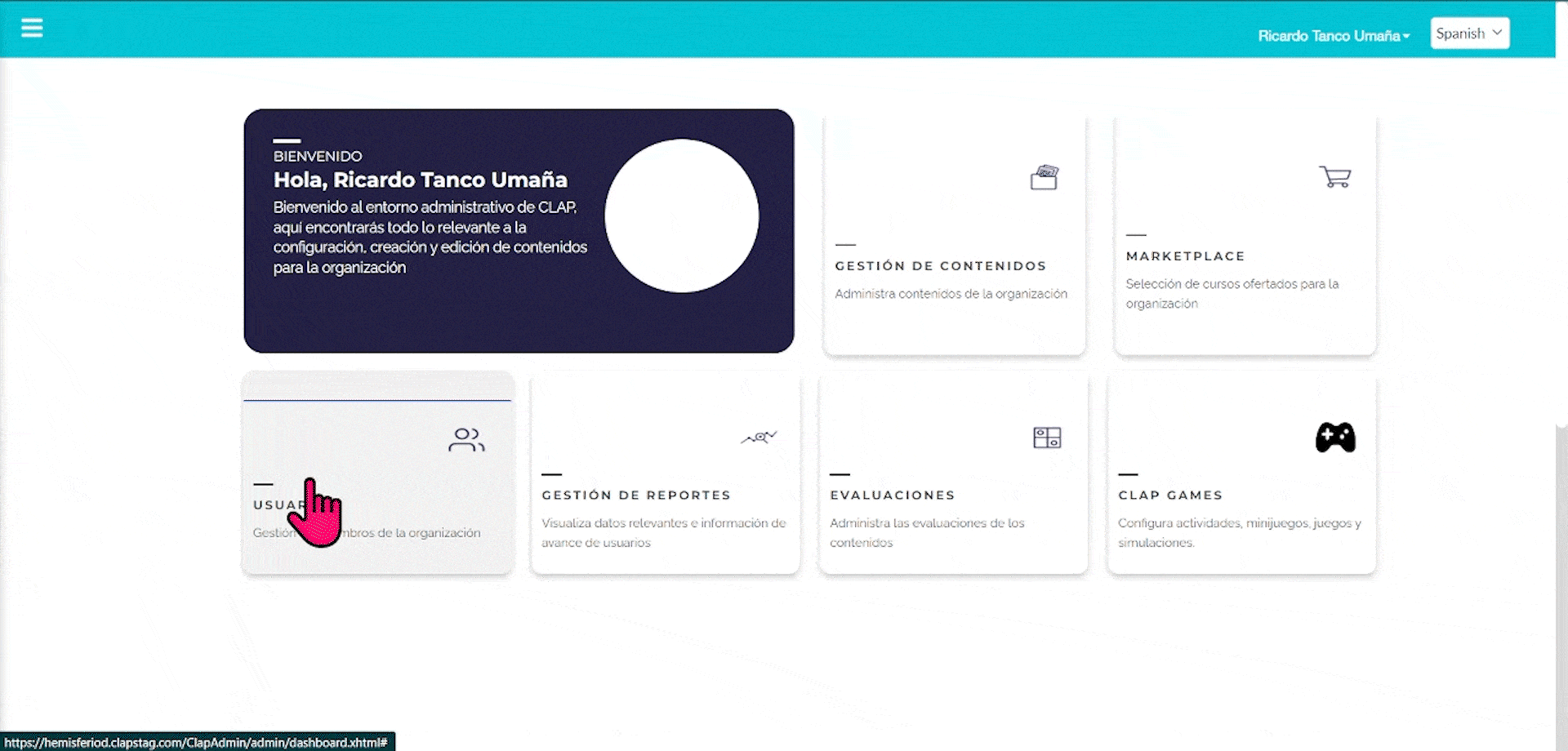Open the GESTIÓN DE CONTENIDOS card title
Screen dimensions: 1568x751
click(x=940, y=266)
